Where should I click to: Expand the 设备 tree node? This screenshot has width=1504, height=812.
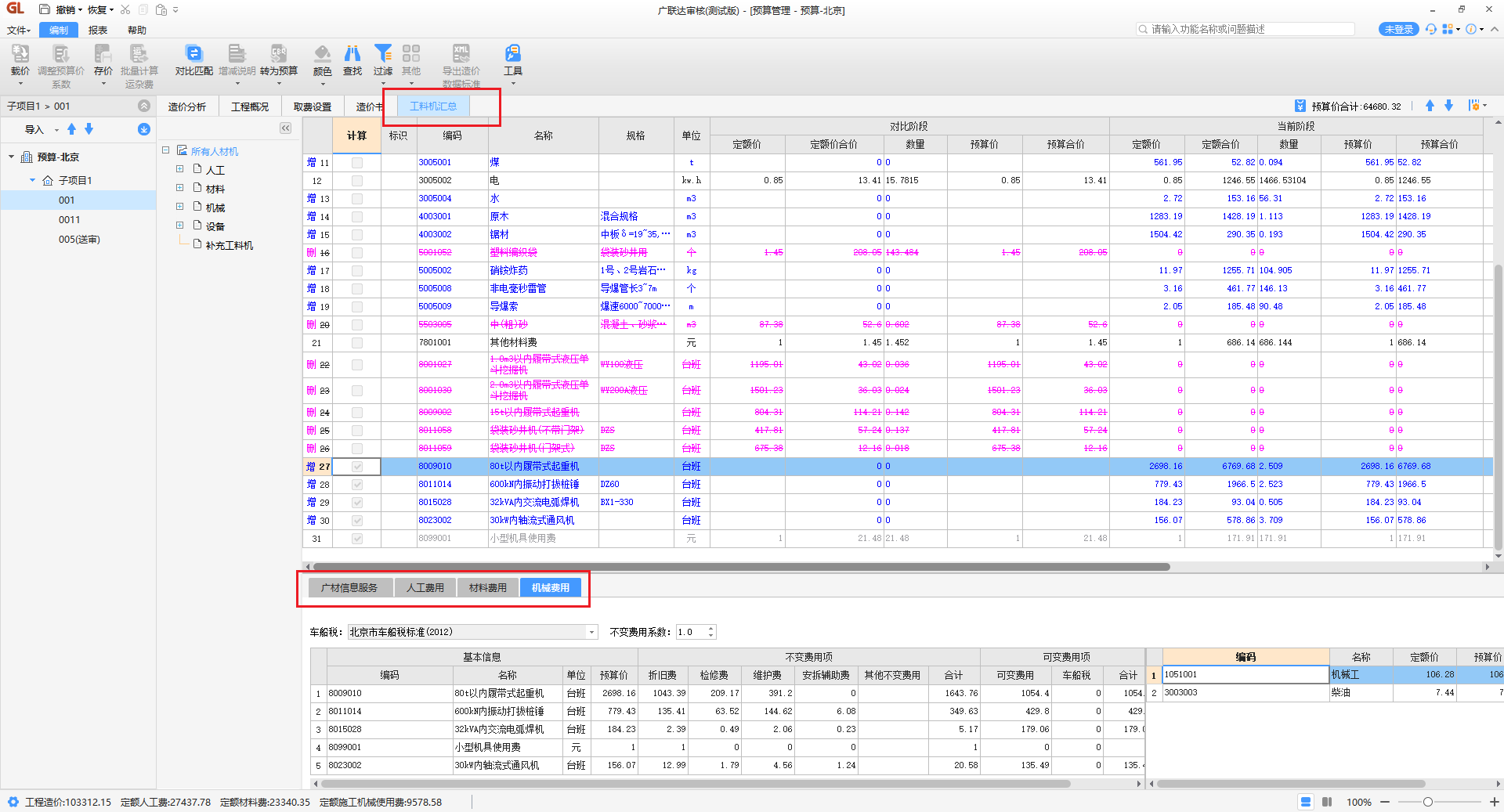click(180, 226)
